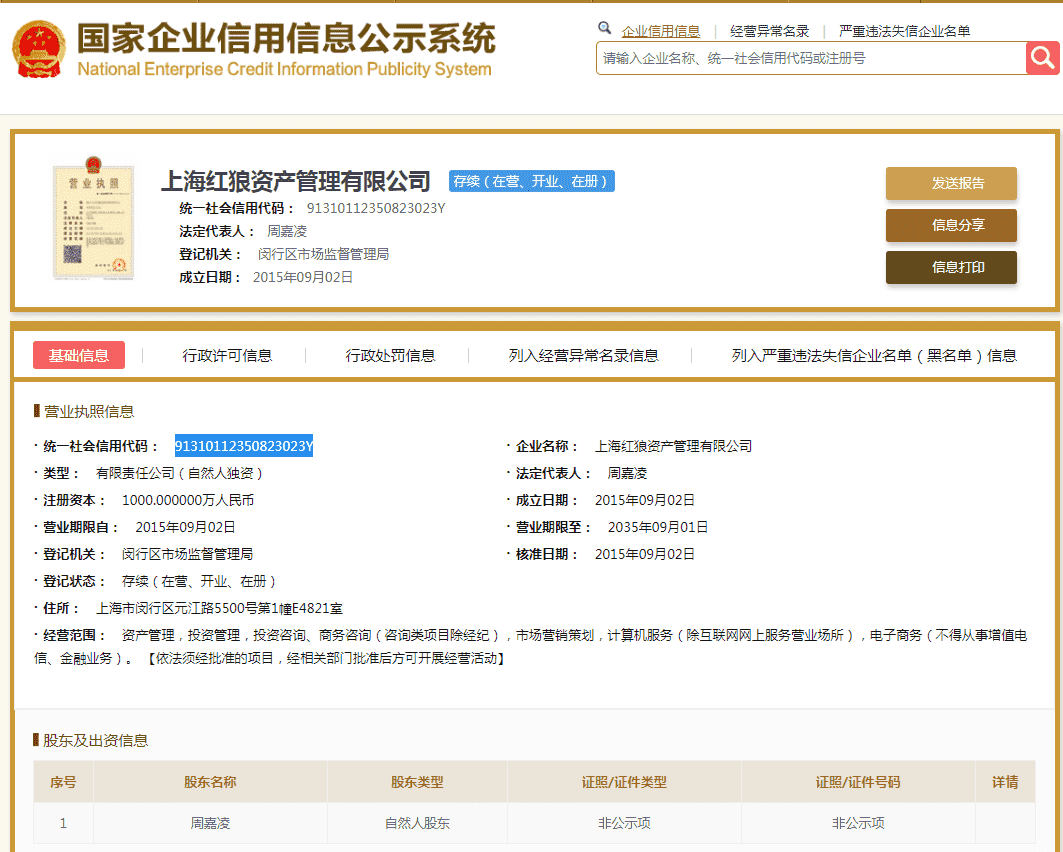
Task: Open the 经营异常名录 link
Action: pyautogui.click(x=769, y=31)
